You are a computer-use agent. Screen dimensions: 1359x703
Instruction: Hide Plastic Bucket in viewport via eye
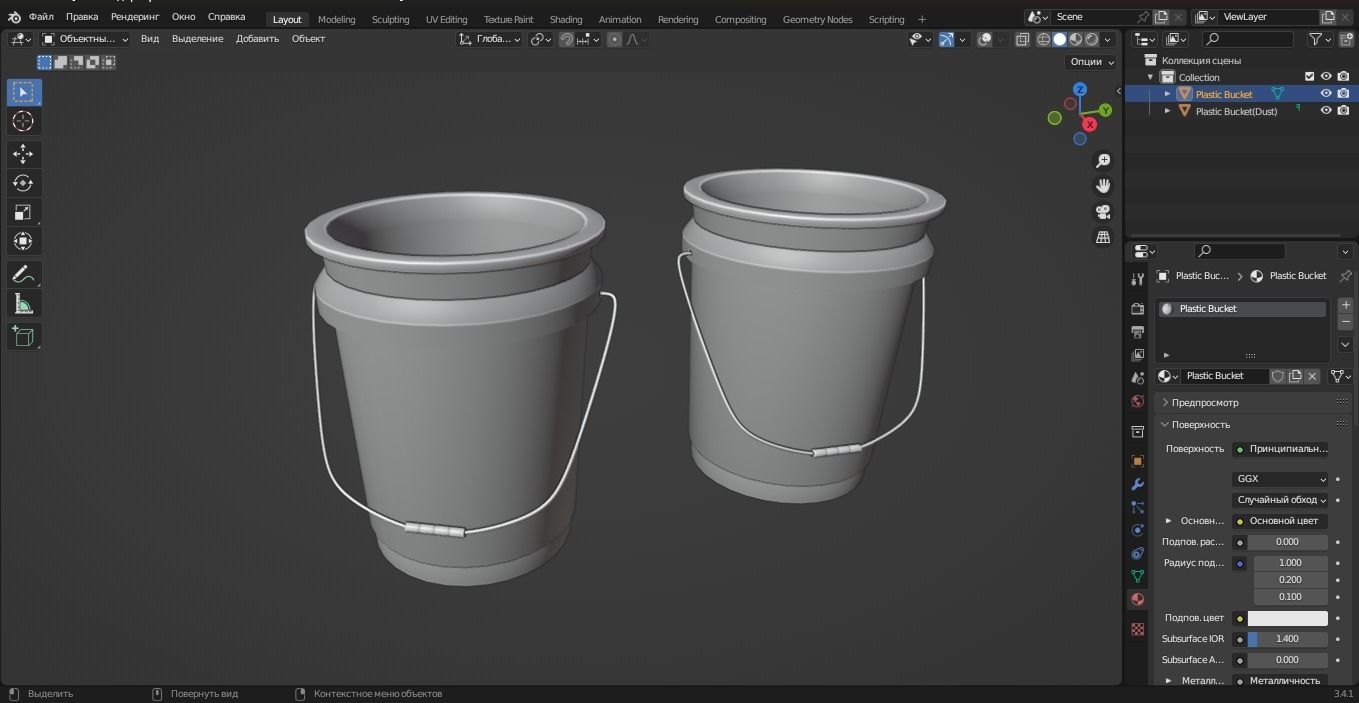point(1326,94)
